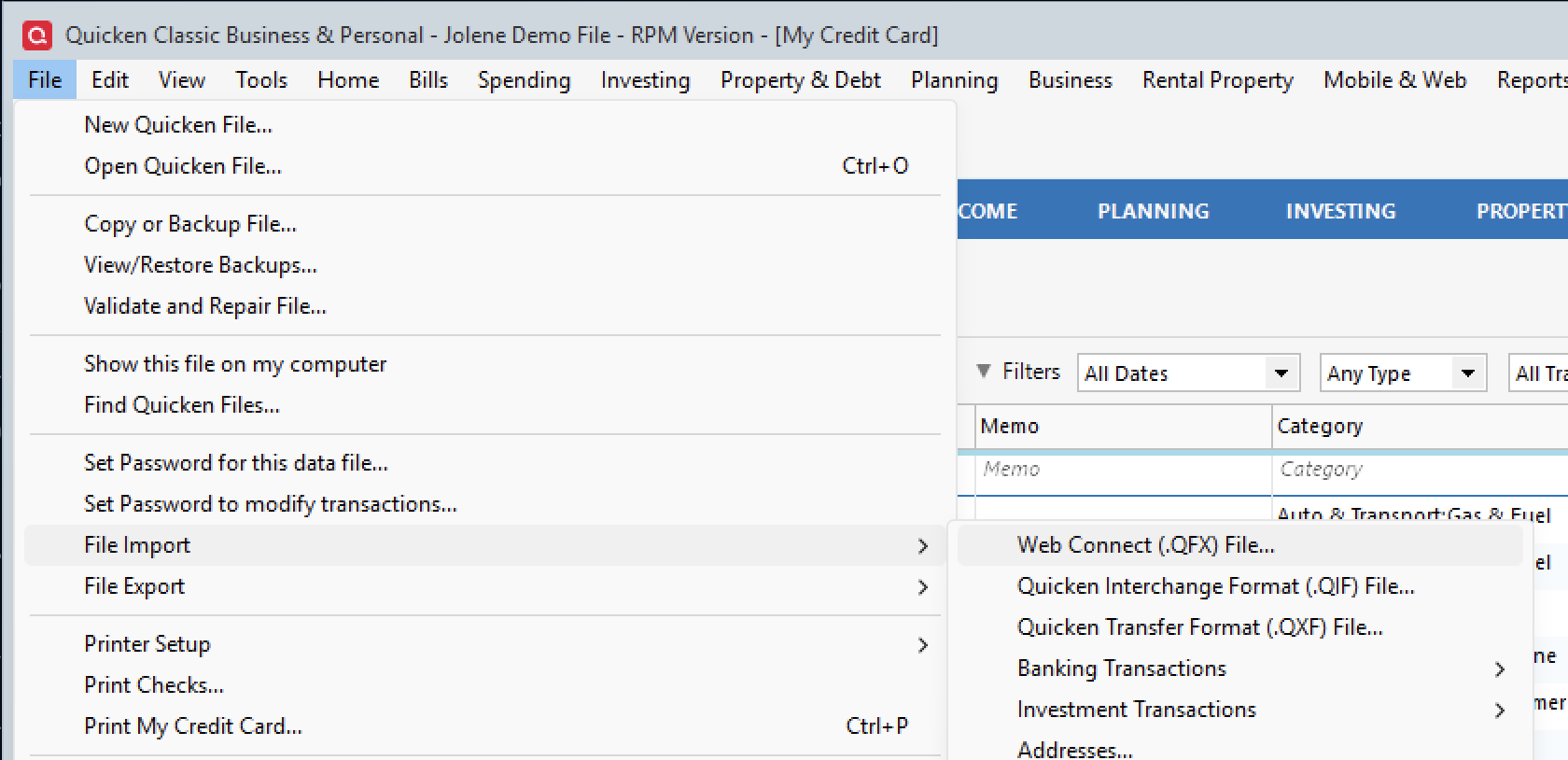
Task: Select Show this file on my computer
Action: [x=485, y=364]
